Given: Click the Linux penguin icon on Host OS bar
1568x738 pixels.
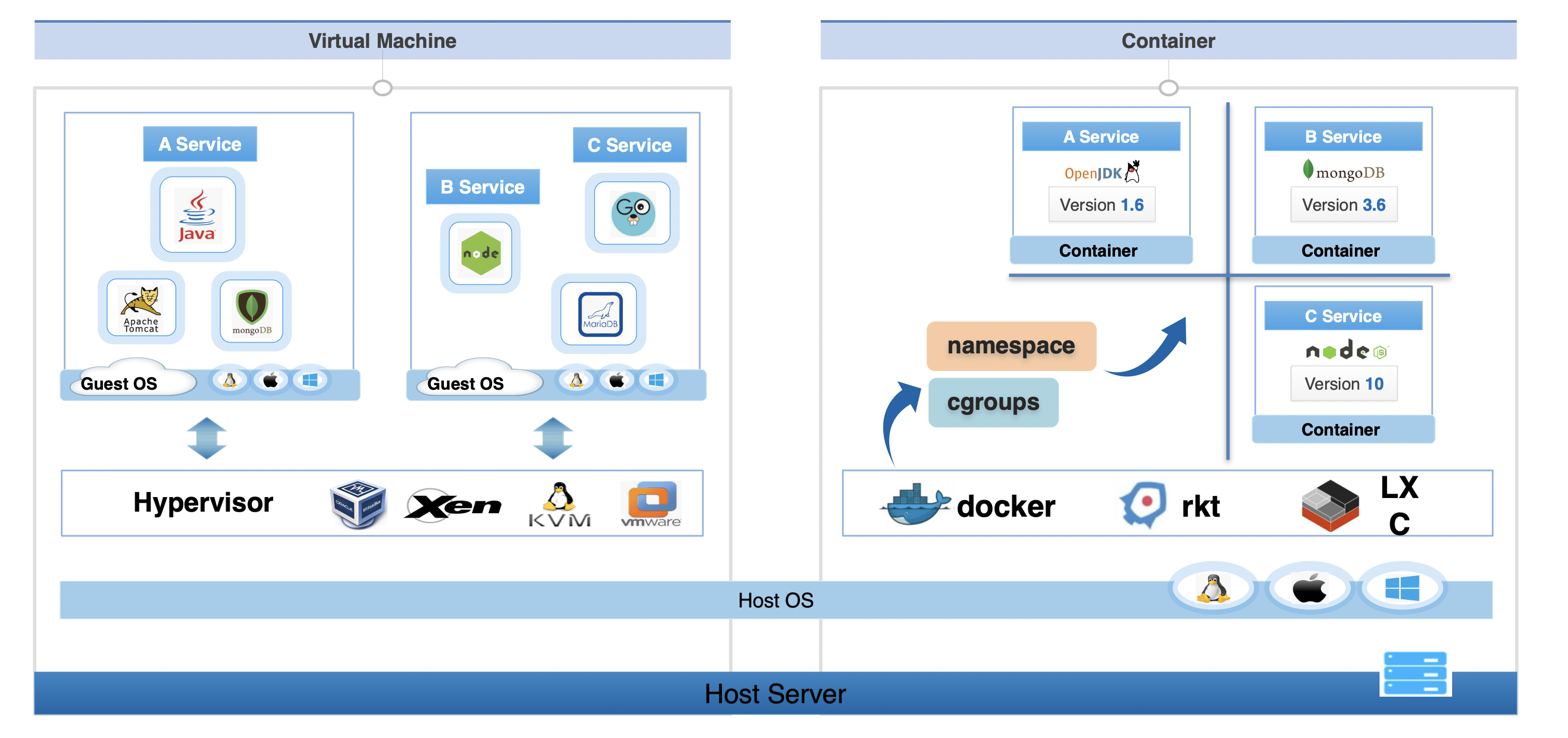Looking at the screenshot, I should pos(1213,588).
